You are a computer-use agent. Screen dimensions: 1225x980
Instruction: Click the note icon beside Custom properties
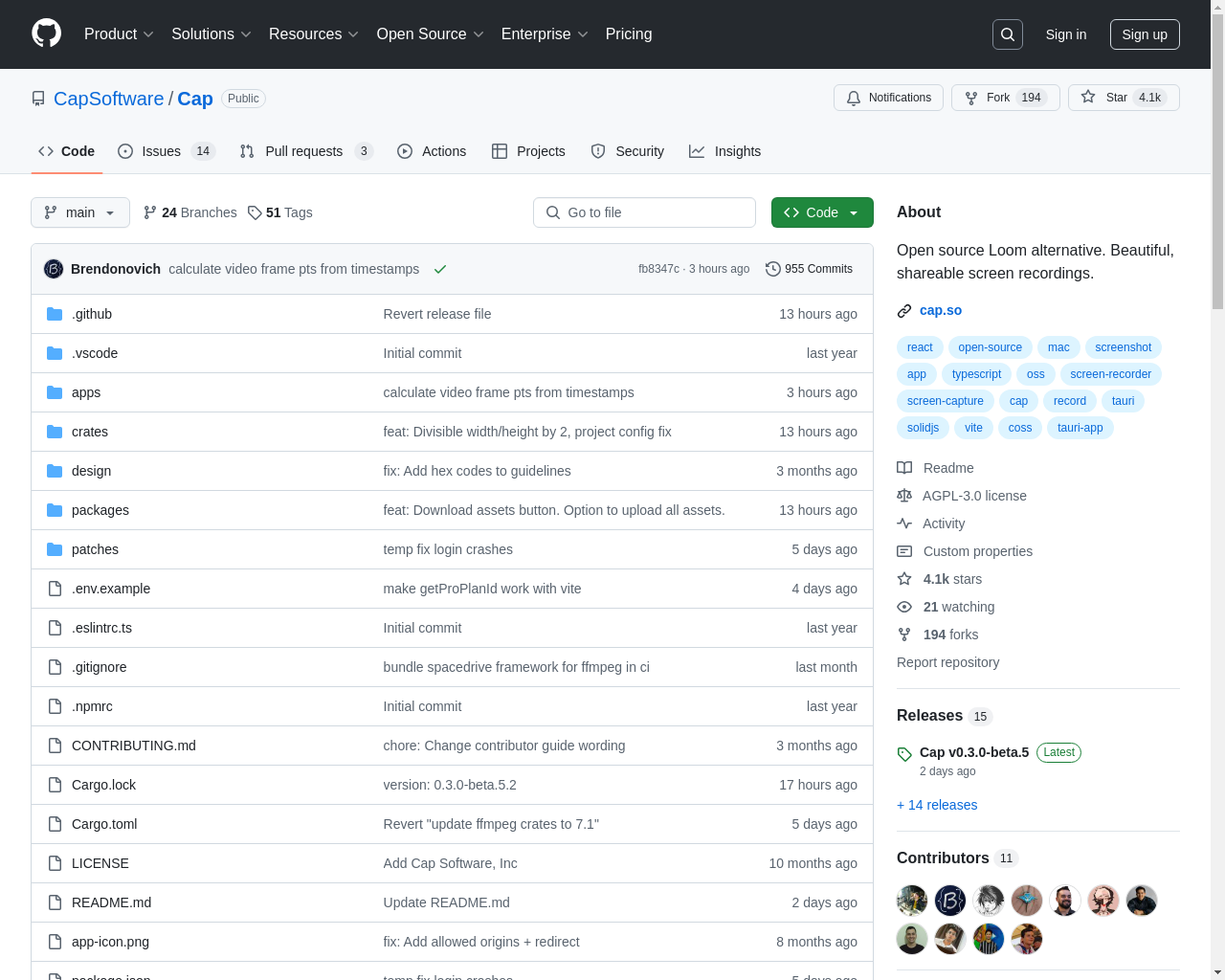coord(904,551)
